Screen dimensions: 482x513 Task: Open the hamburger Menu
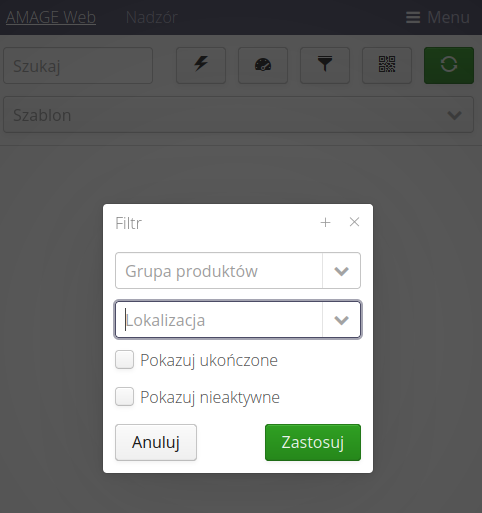[x=438, y=17]
